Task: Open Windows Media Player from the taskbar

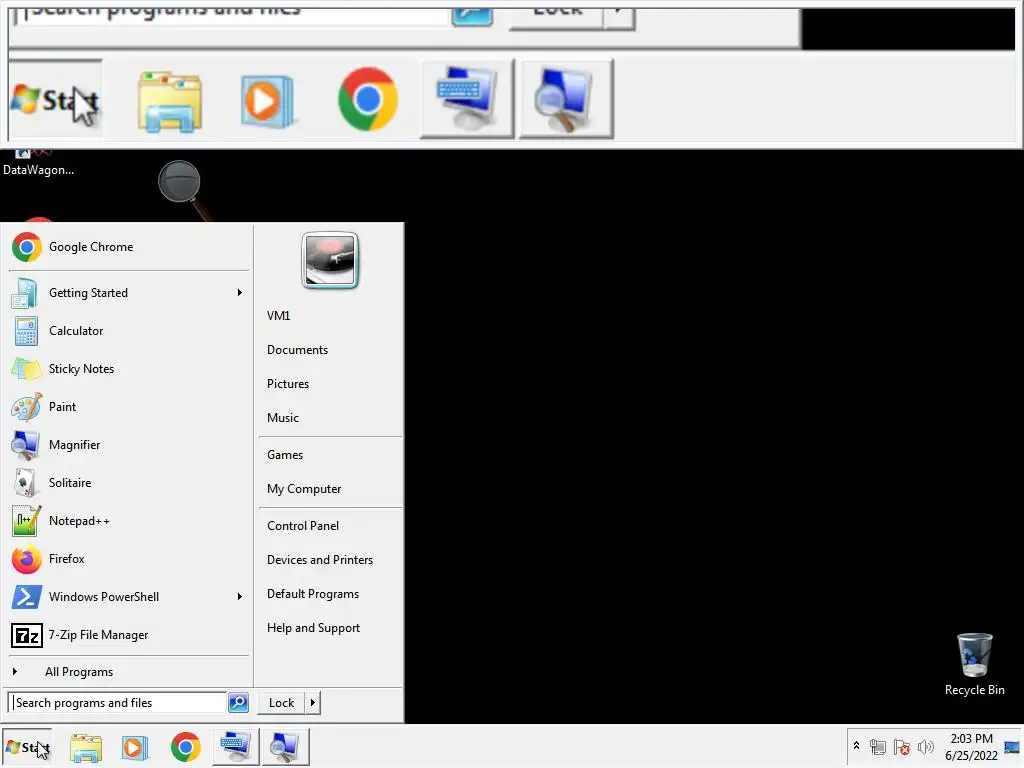Action: click(135, 748)
